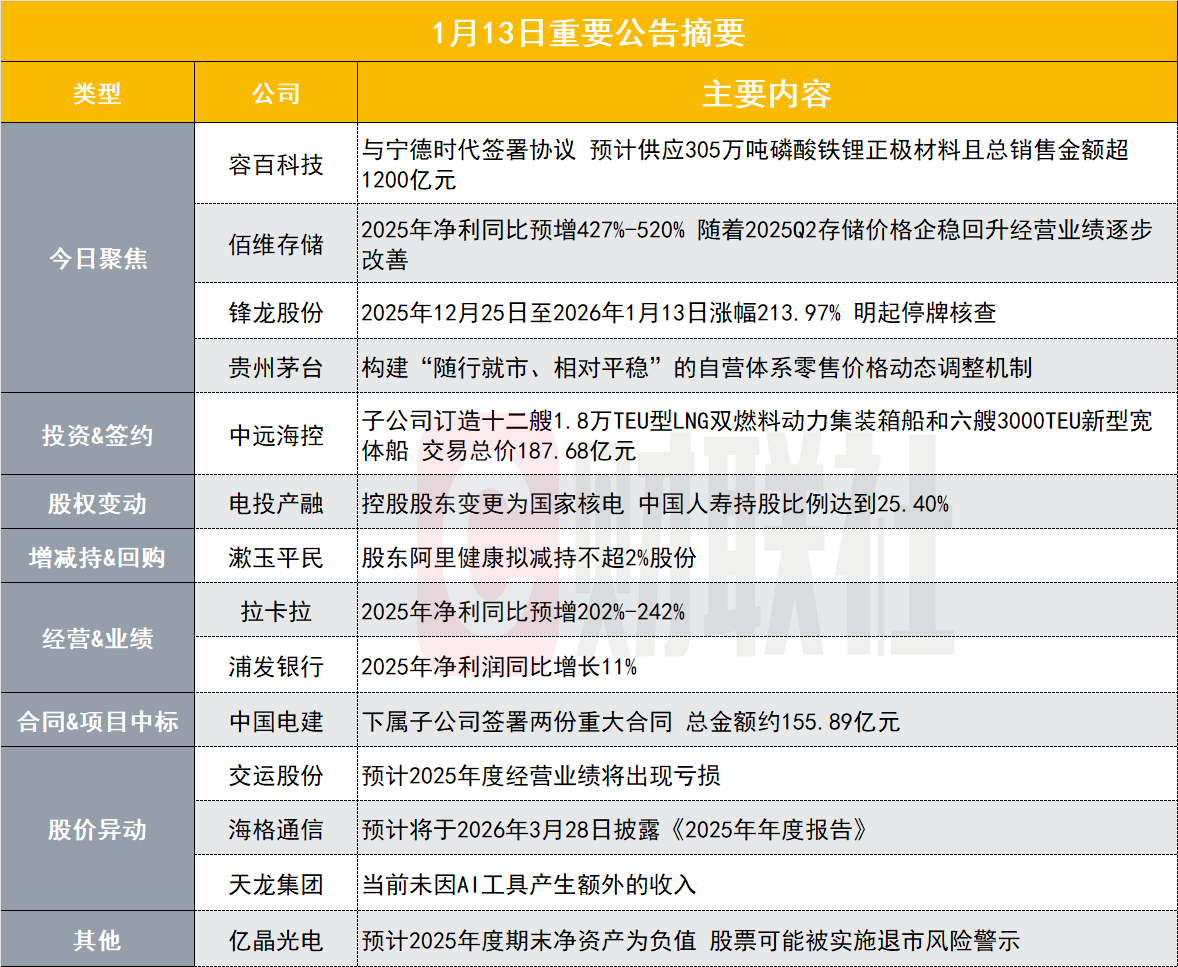1178x967 pixels.
Task: Click "2025年净利润同比增长11%" text
Action: coord(499,666)
